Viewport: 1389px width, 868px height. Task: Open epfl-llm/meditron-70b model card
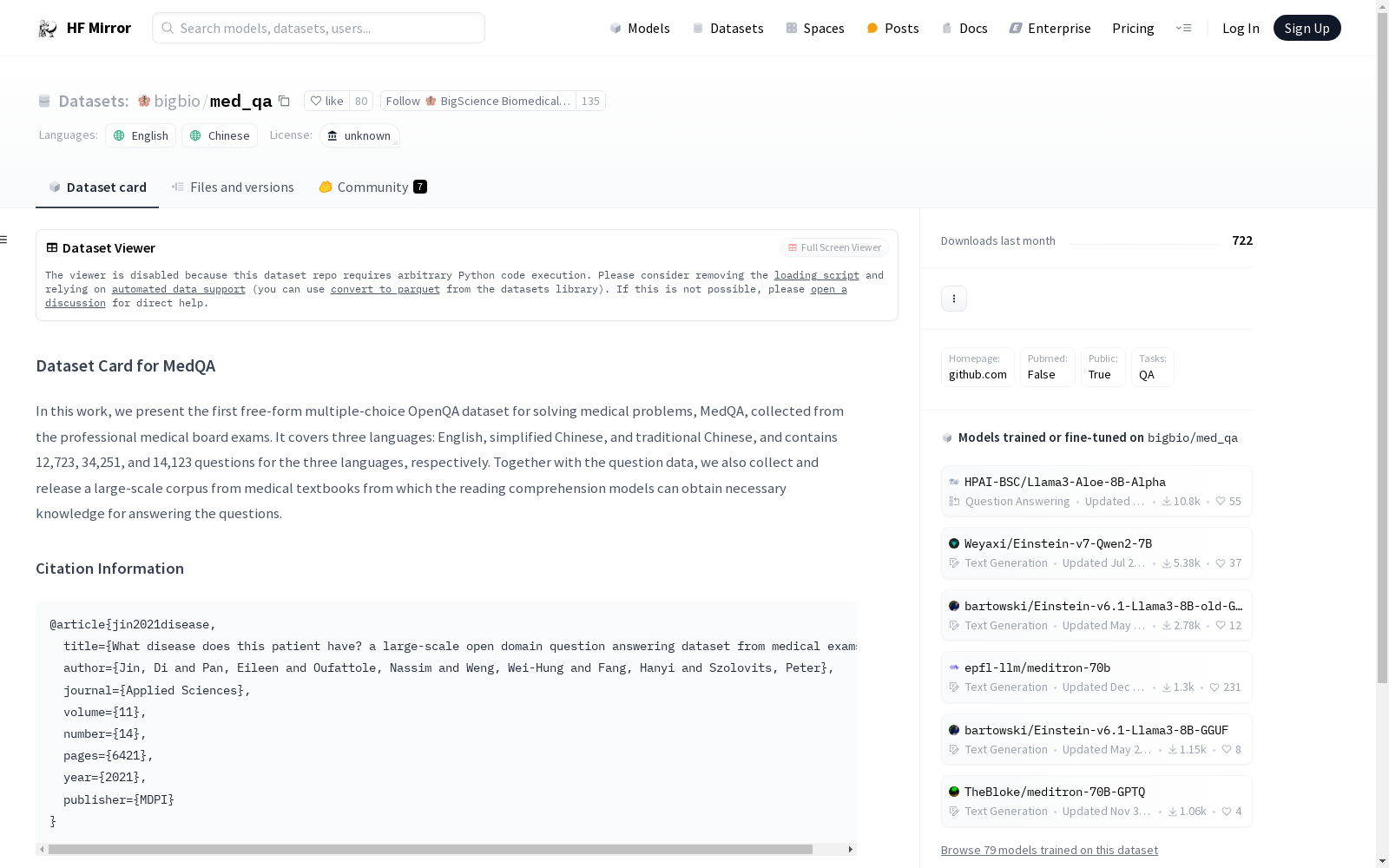click(x=1096, y=677)
